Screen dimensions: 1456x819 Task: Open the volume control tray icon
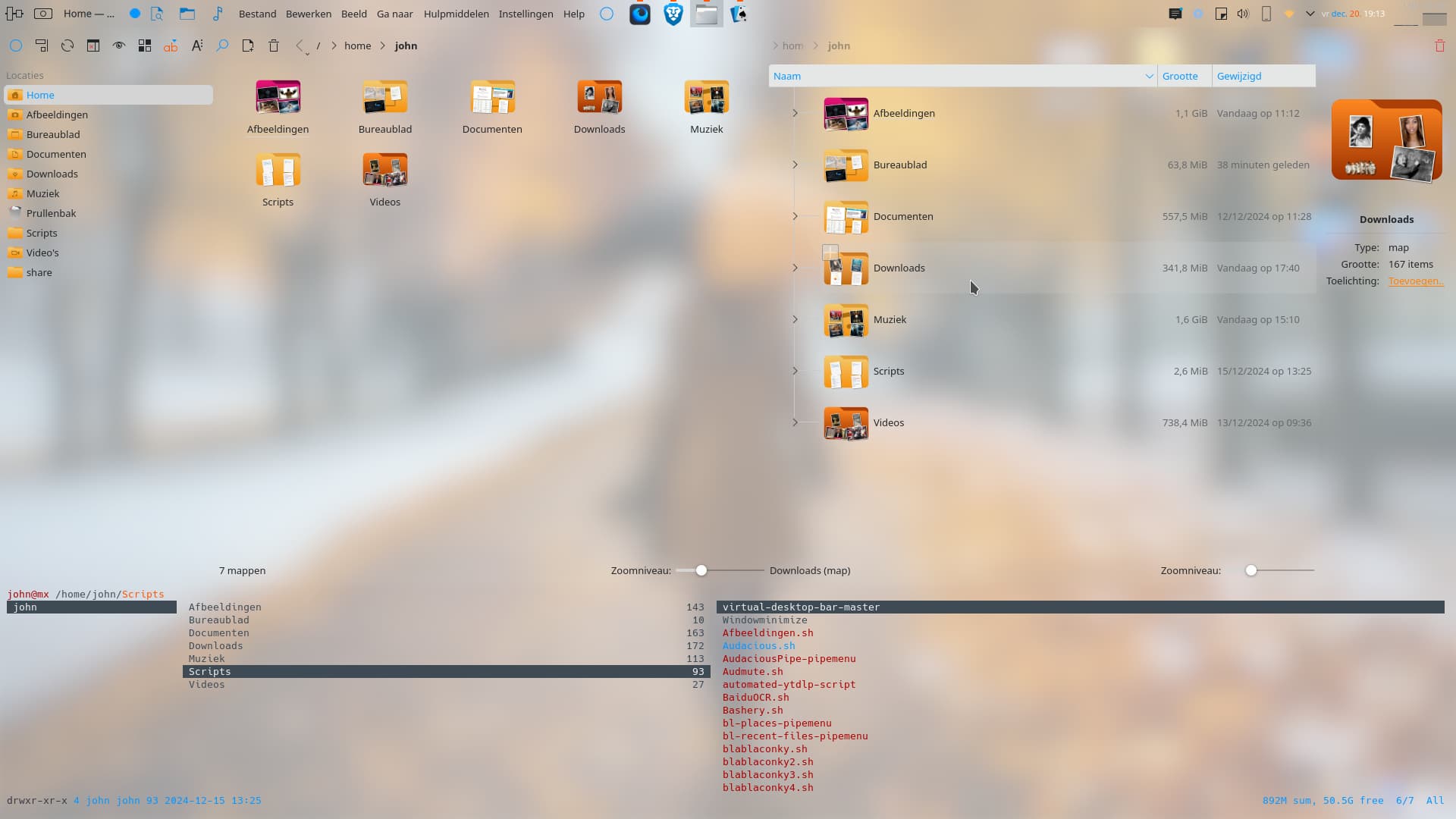click(1242, 14)
